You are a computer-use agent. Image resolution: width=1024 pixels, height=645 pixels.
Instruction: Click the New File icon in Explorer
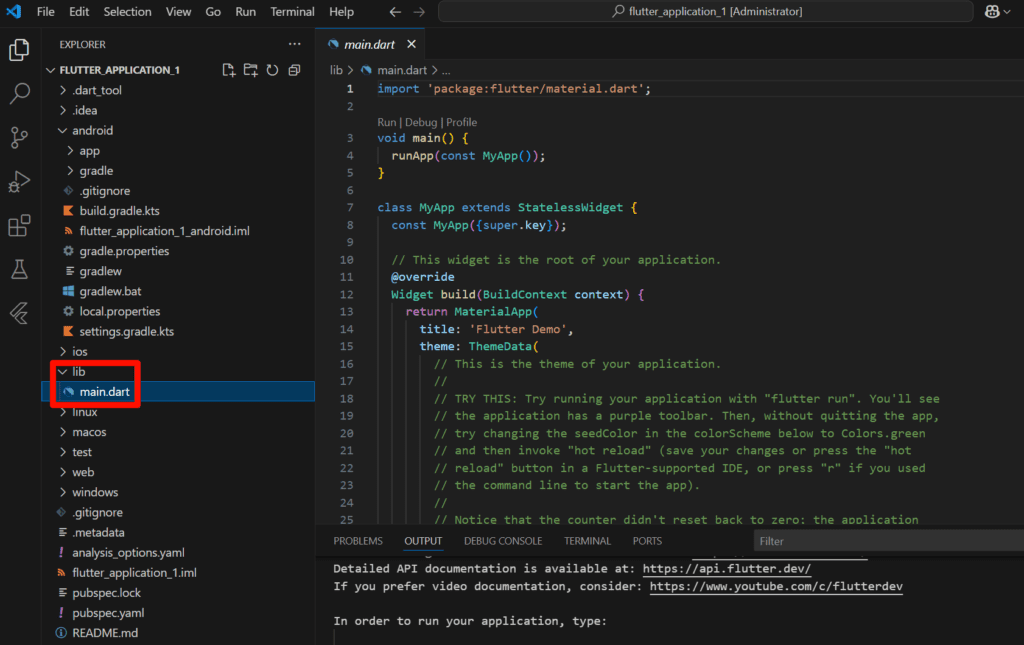(229, 71)
